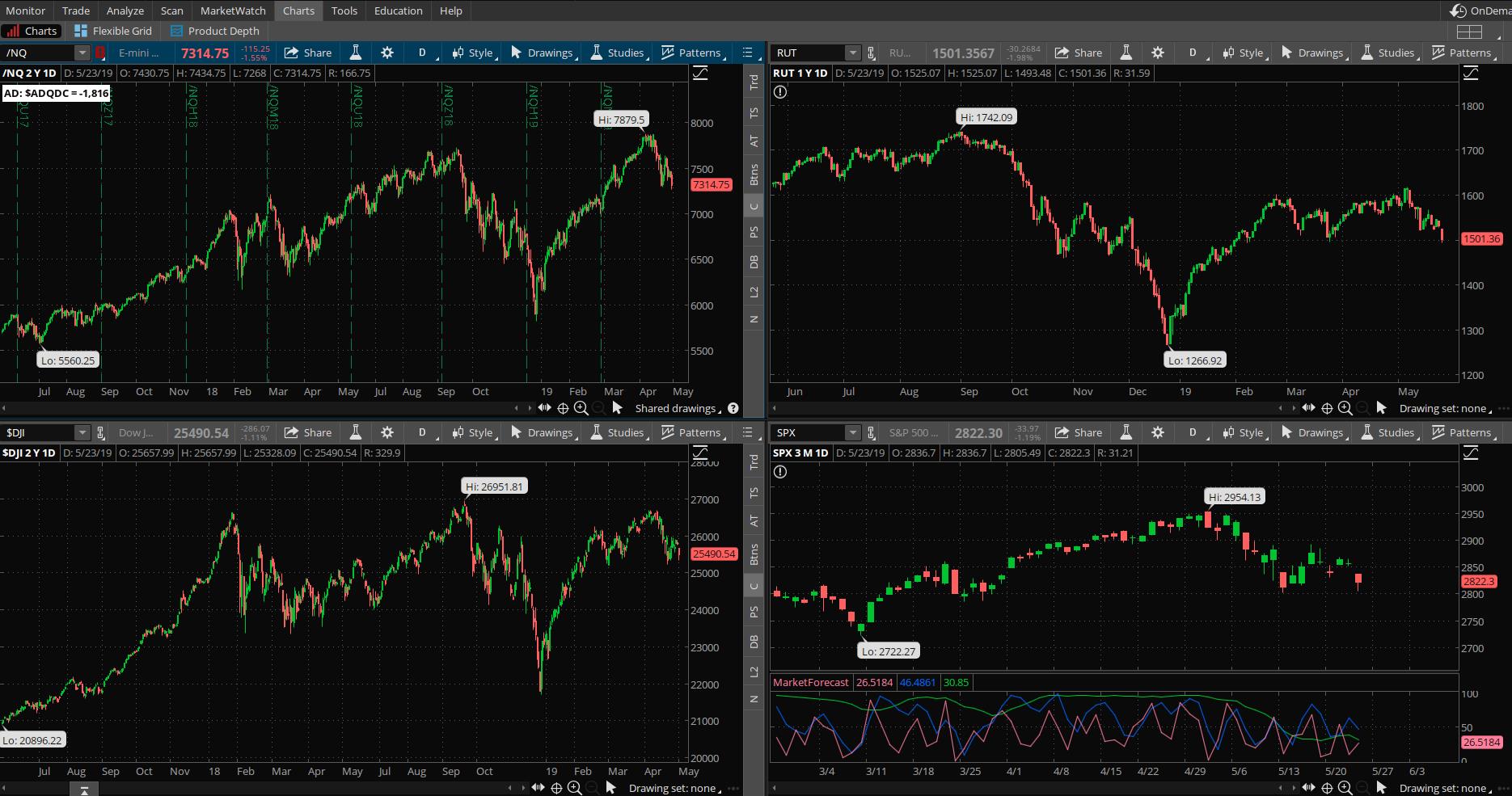1512x796 pixels.
Task: Click the Share button on /NQ chart
Action: 308,53
